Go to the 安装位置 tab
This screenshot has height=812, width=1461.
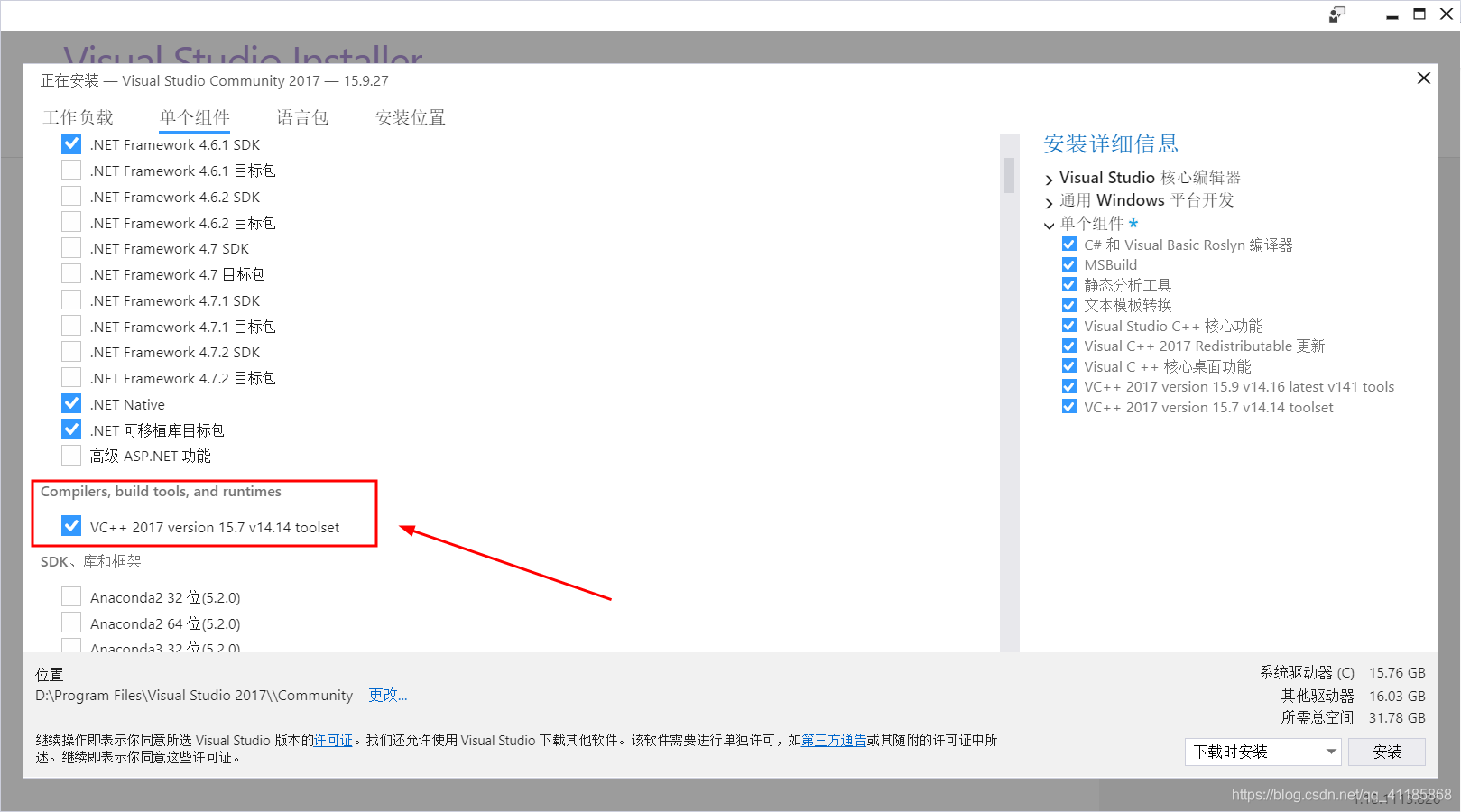(x=411, y=117)
